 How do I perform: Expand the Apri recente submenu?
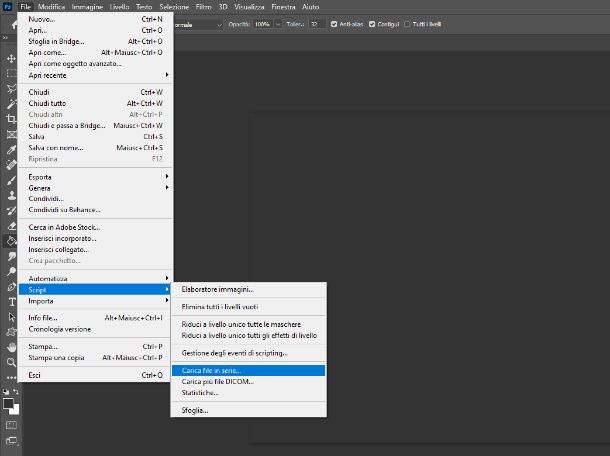click(95, 75)
